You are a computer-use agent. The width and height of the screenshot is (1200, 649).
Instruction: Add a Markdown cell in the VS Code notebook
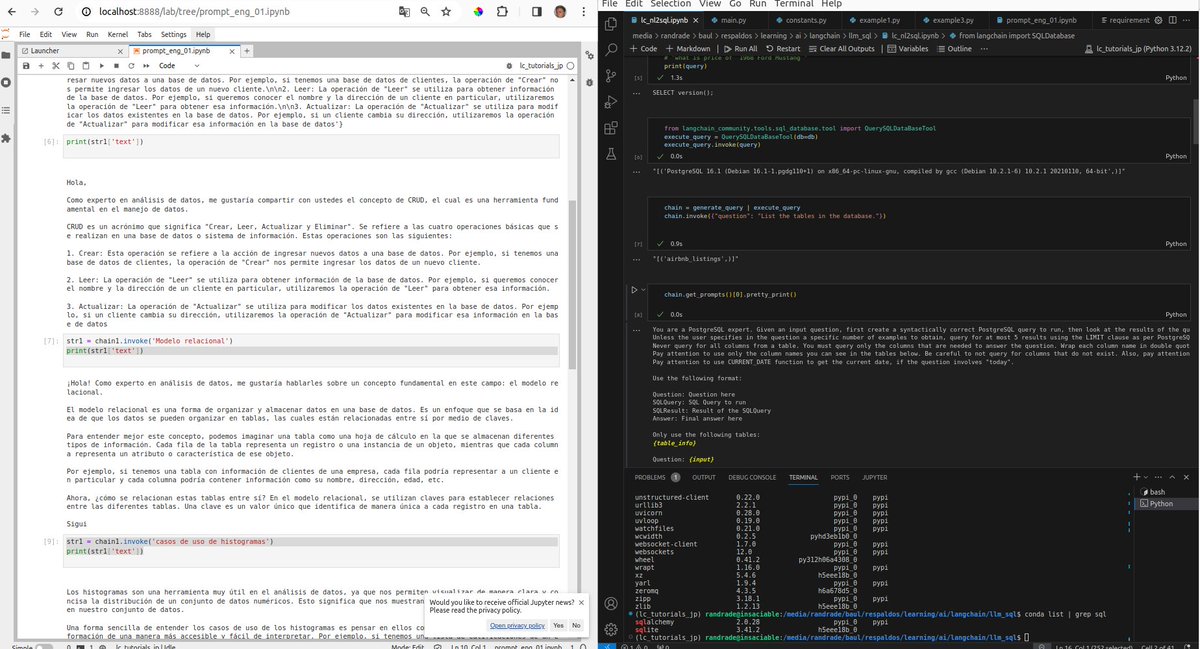[x=688, y=48]
